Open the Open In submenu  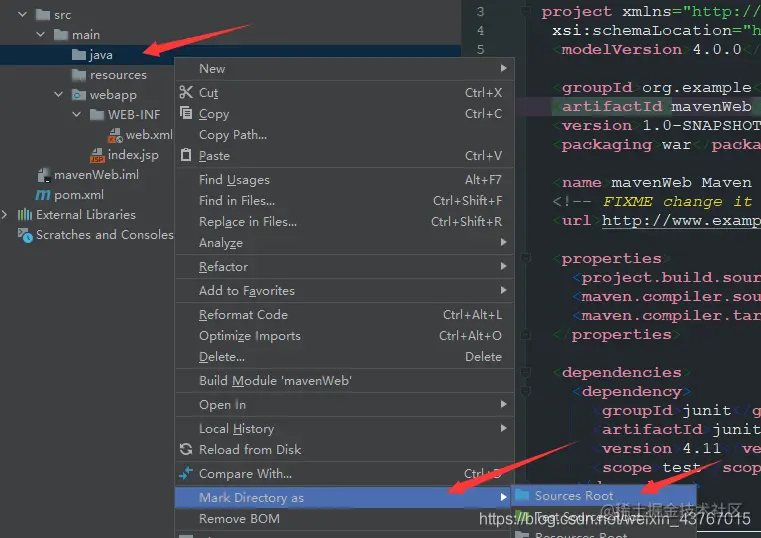coord(344,404)
